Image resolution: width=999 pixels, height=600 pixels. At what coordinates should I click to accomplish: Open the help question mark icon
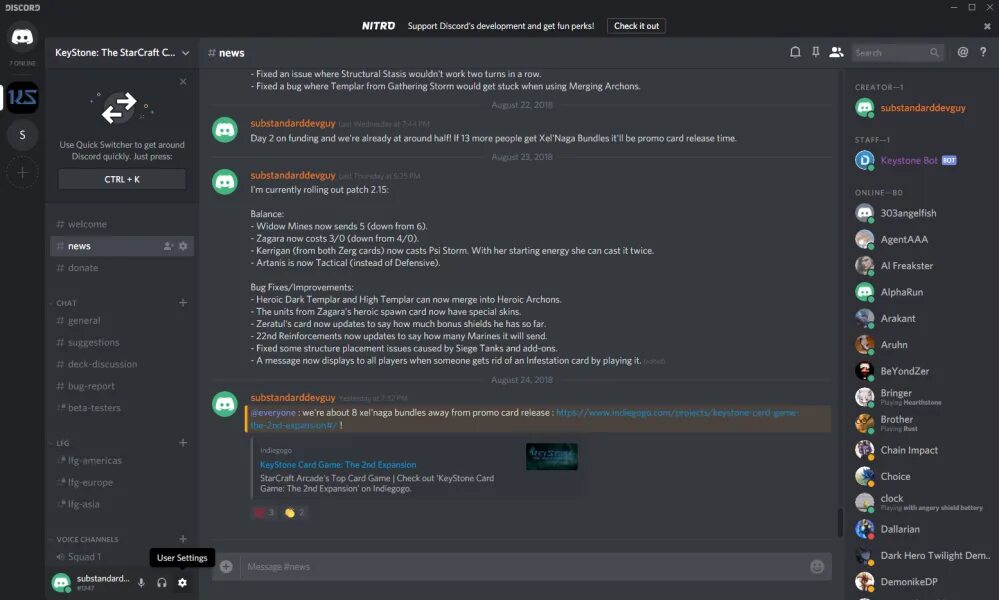(983, 52)
